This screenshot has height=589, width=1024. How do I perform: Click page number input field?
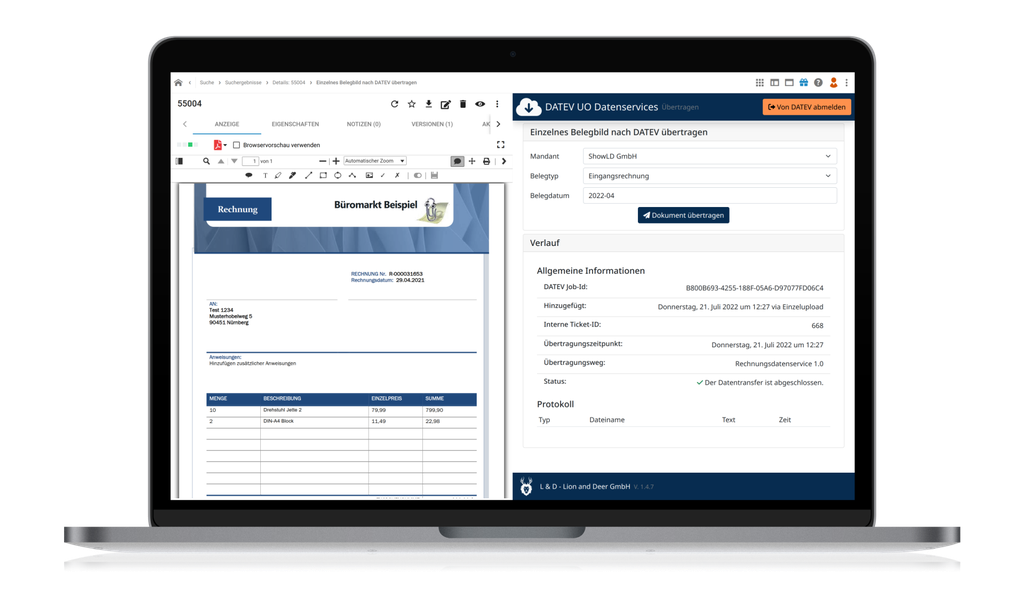[x=250, y=161]
